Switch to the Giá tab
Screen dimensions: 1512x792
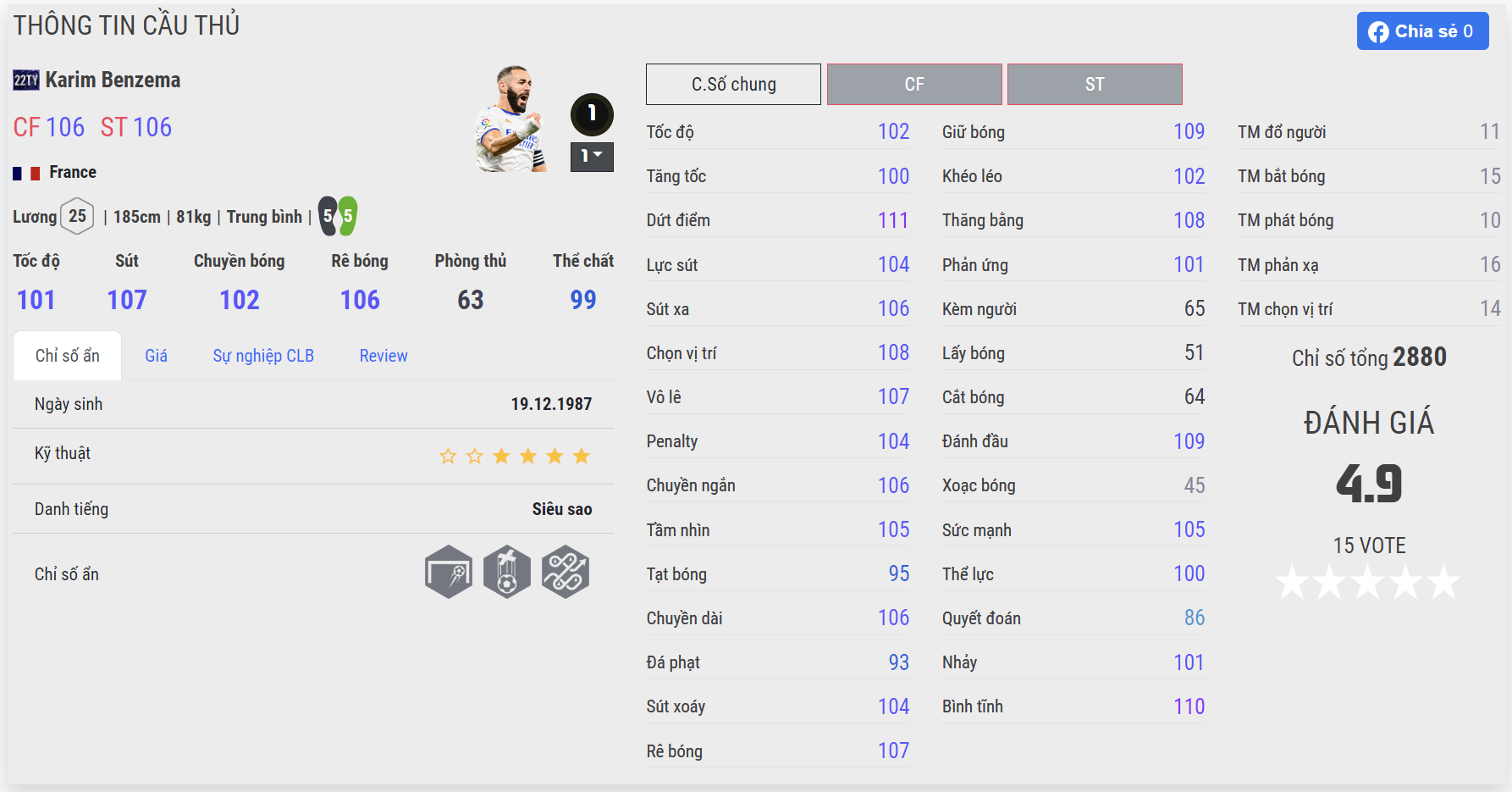tap(156, 356)
